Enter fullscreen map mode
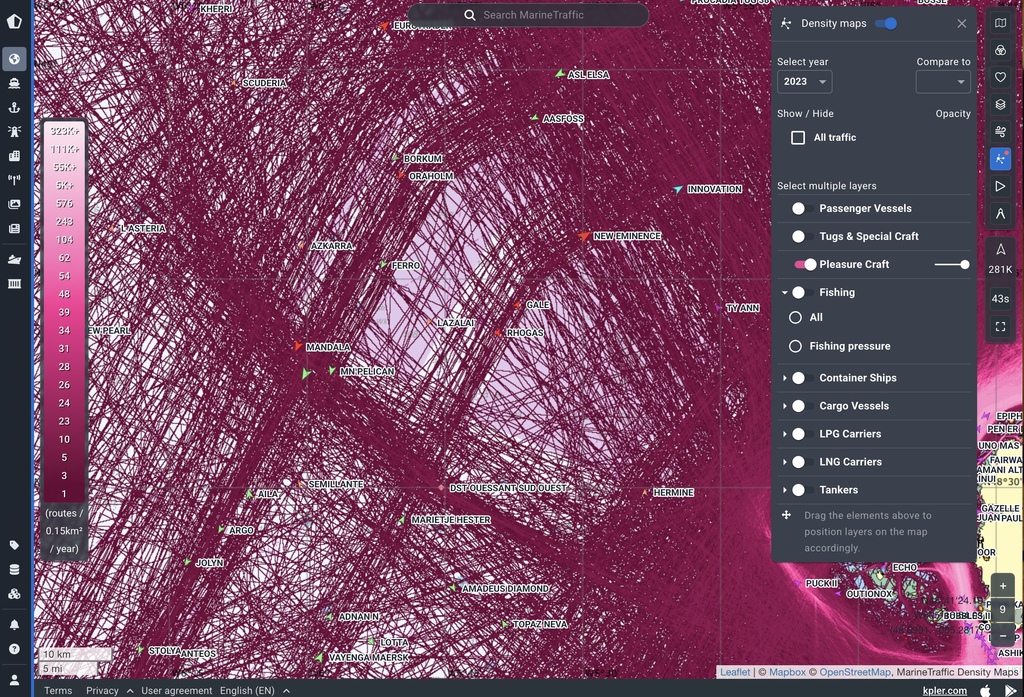1024x697 pixels. pos(1000,327)
